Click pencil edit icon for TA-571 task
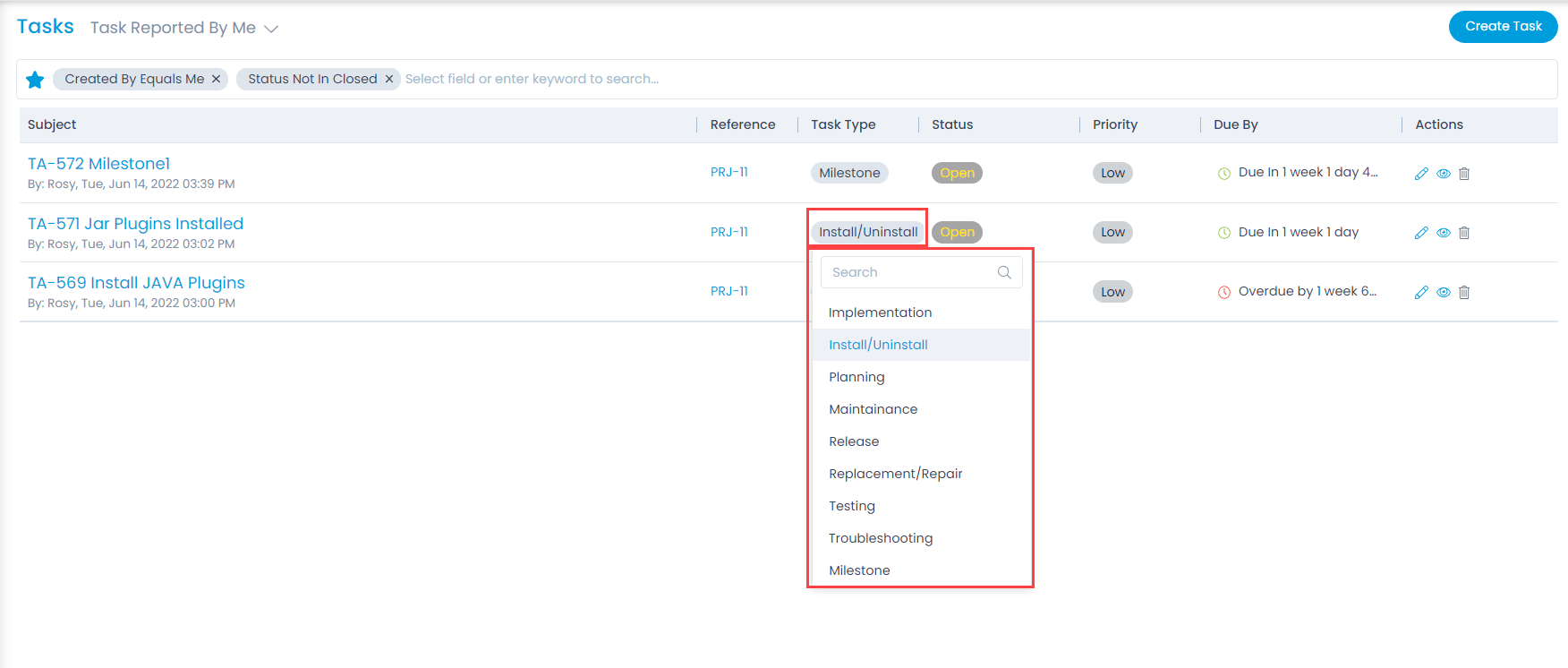The image size is (1568, 668). [1421, 233]
